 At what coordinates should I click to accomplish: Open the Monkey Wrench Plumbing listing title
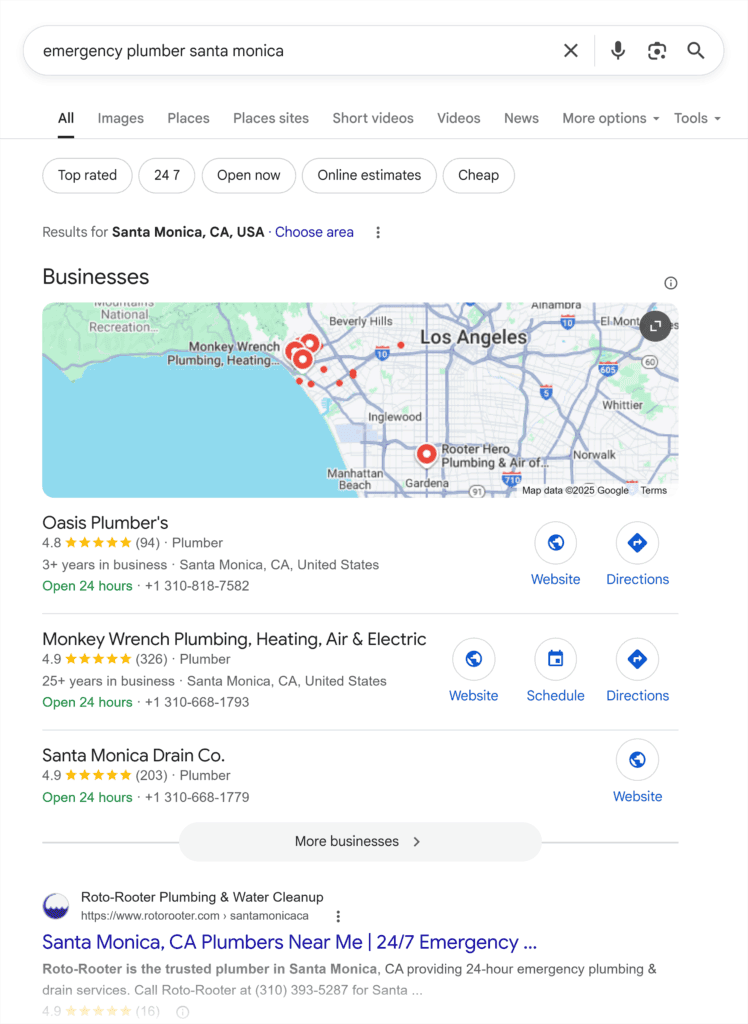234,639
